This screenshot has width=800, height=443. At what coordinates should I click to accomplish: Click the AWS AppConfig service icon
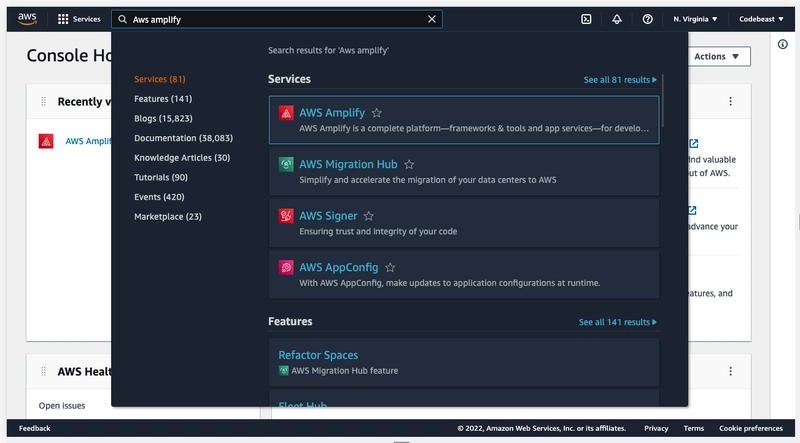coord(286,267)
